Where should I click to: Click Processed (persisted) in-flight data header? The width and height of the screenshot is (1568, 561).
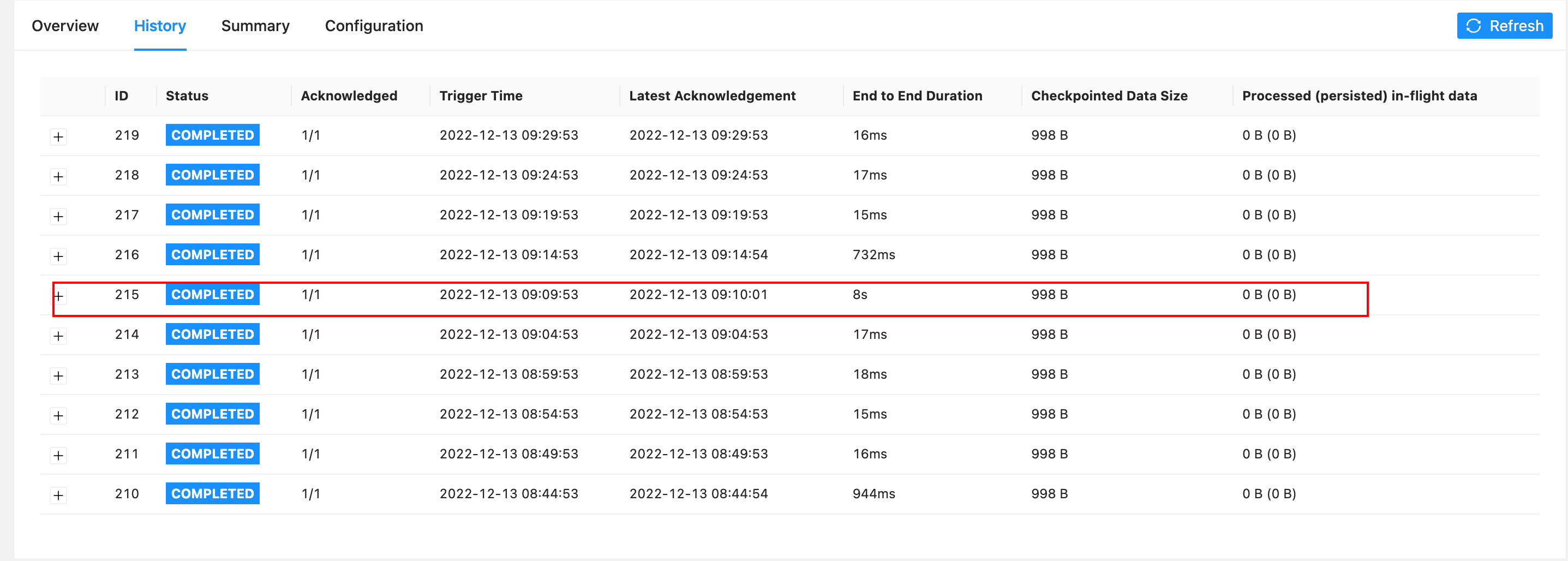(x=1359, y=96)
